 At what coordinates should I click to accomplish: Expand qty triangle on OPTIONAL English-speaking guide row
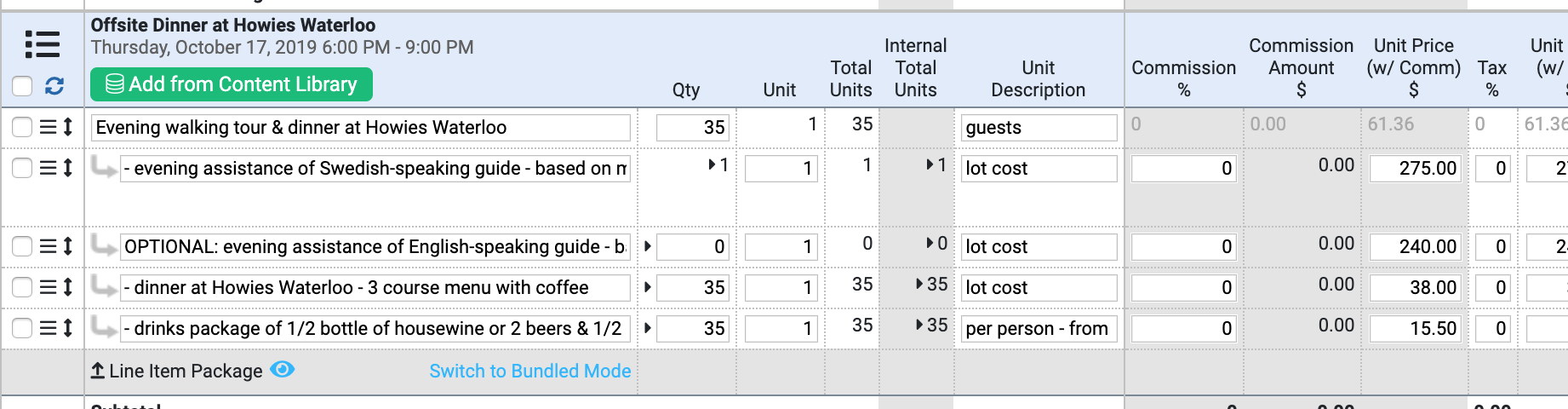648,246
